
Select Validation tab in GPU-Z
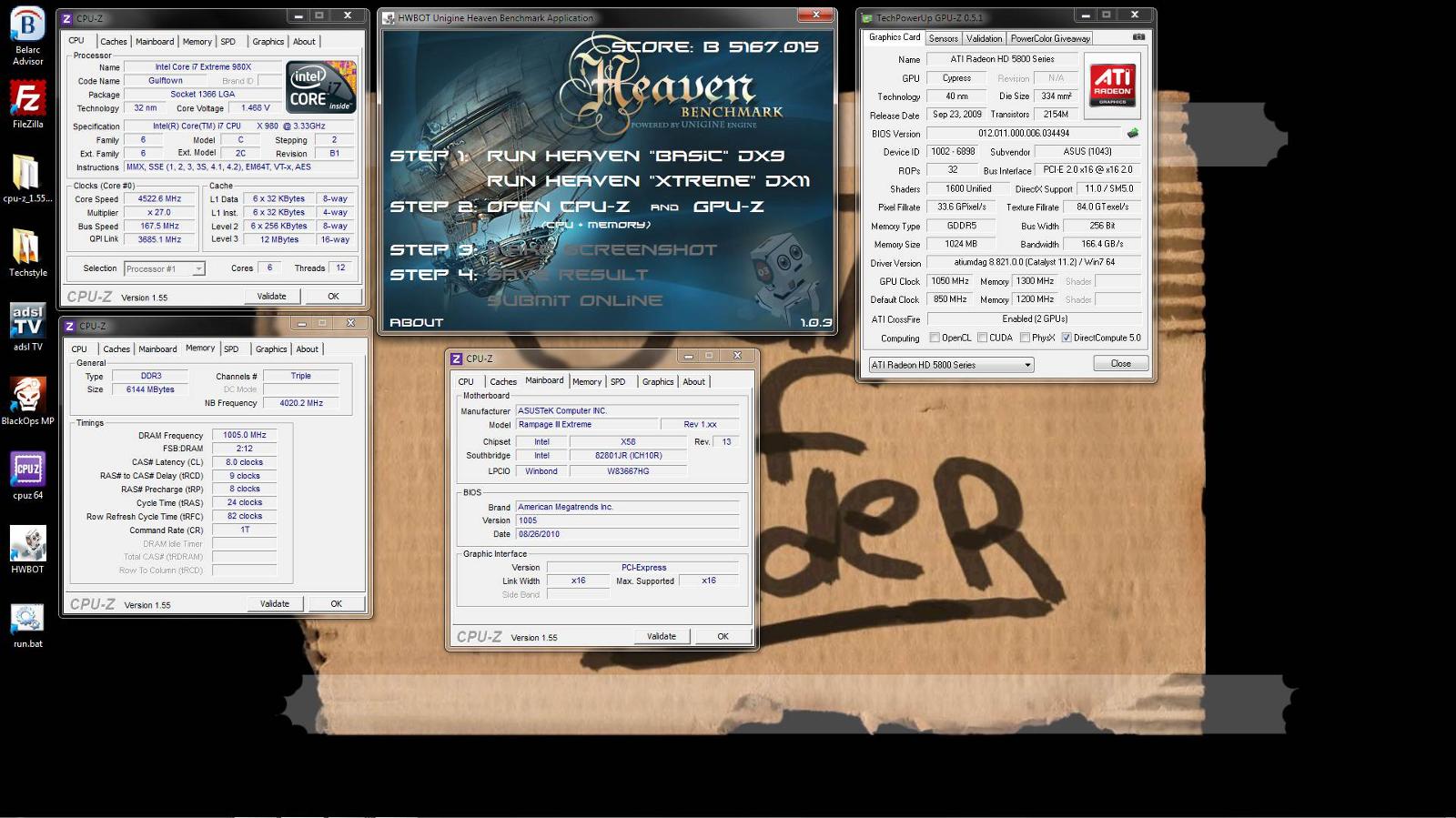[984, 38]
